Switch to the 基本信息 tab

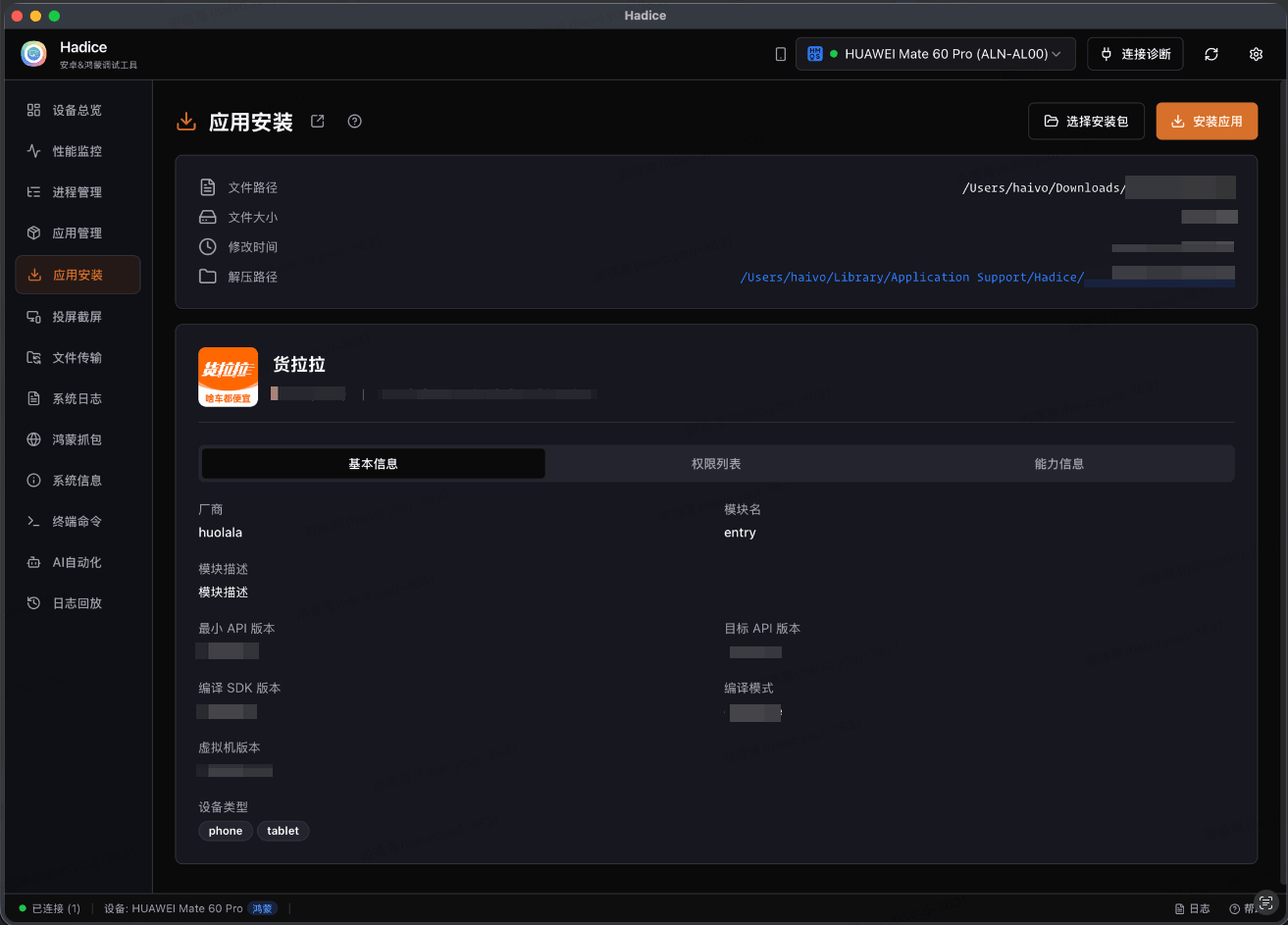(x=373, y=464)
